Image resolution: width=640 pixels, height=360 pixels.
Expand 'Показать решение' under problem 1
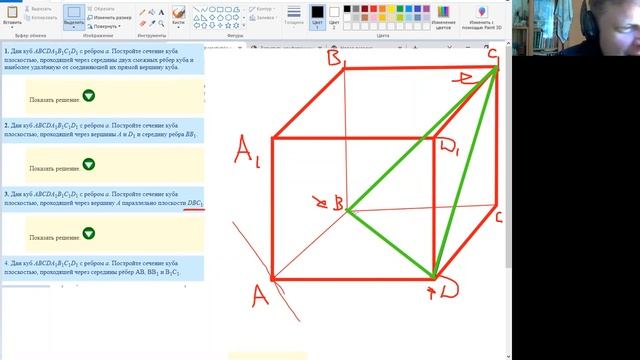[x=89, y=96]
